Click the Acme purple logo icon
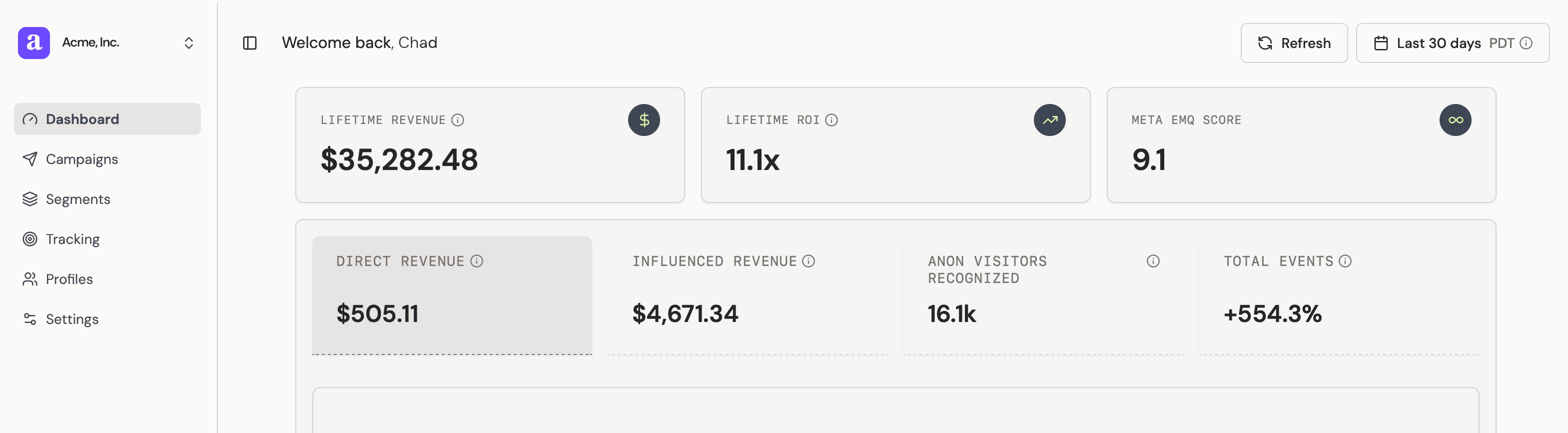Screen dimensions: 1568x433 [x=34, y=42]
